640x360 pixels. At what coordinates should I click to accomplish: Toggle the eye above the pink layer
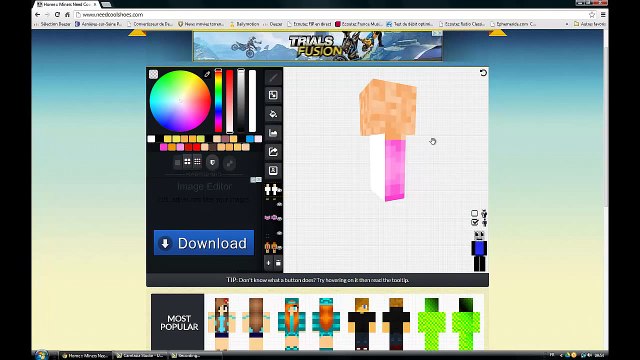(280, 204)
